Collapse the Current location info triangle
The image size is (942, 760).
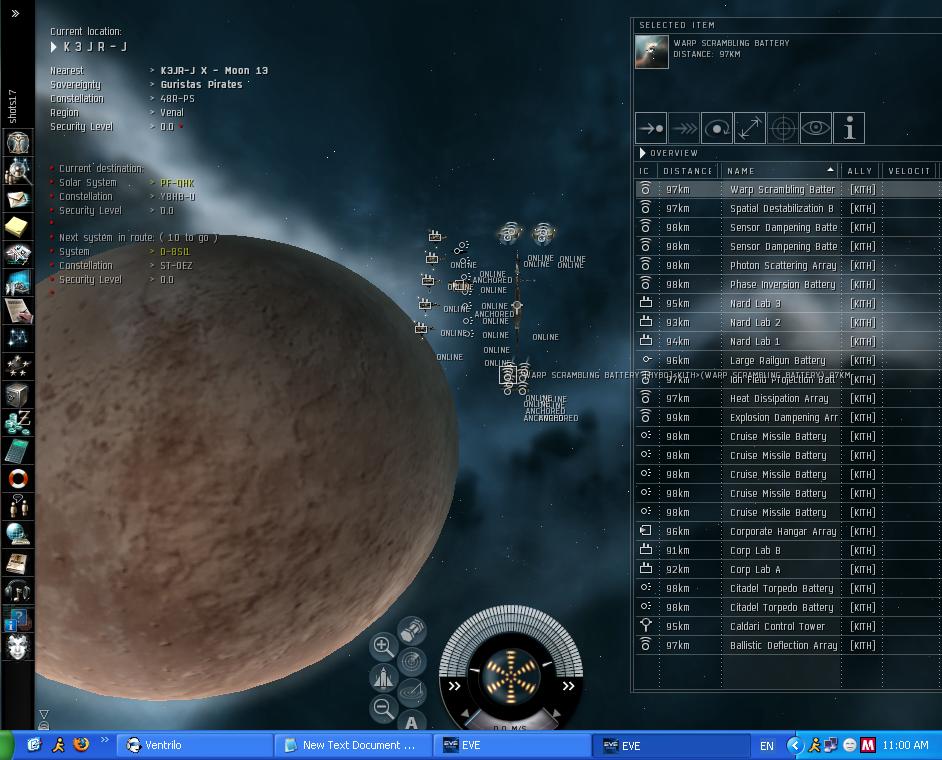(x=53, y=47)
